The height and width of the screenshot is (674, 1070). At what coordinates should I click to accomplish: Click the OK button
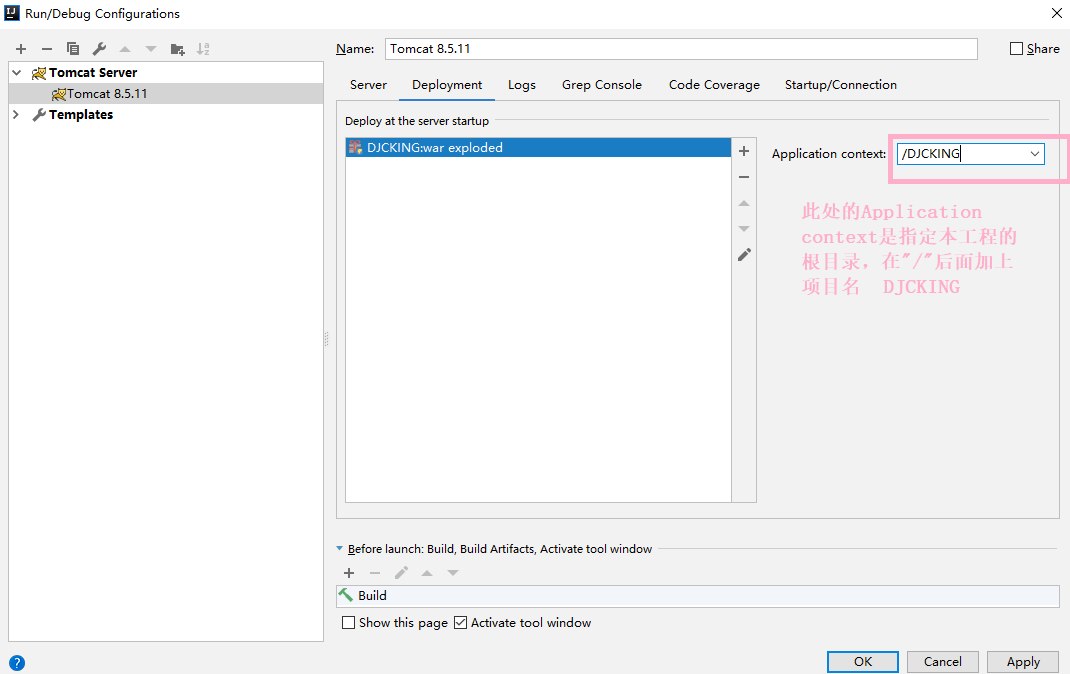863,662
